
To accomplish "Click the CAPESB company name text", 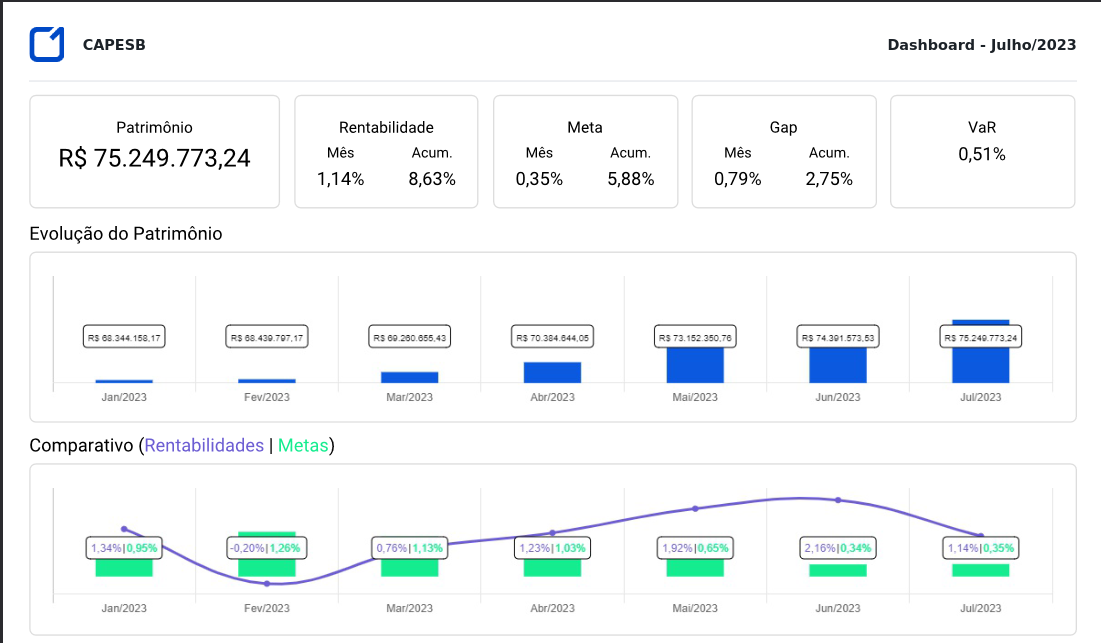I will pos(114,45).
